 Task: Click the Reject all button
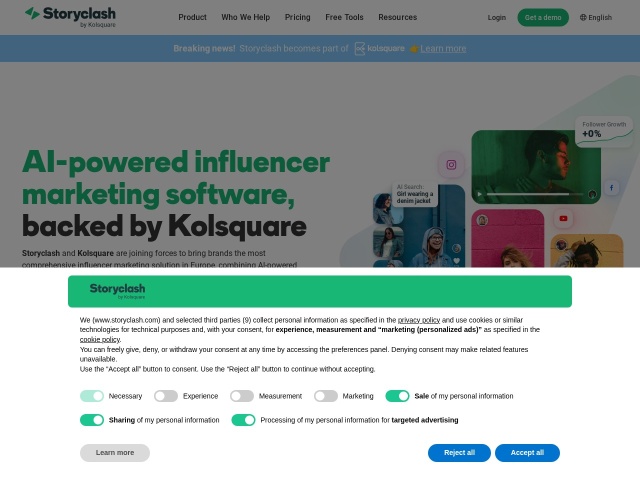pos(459,453)
